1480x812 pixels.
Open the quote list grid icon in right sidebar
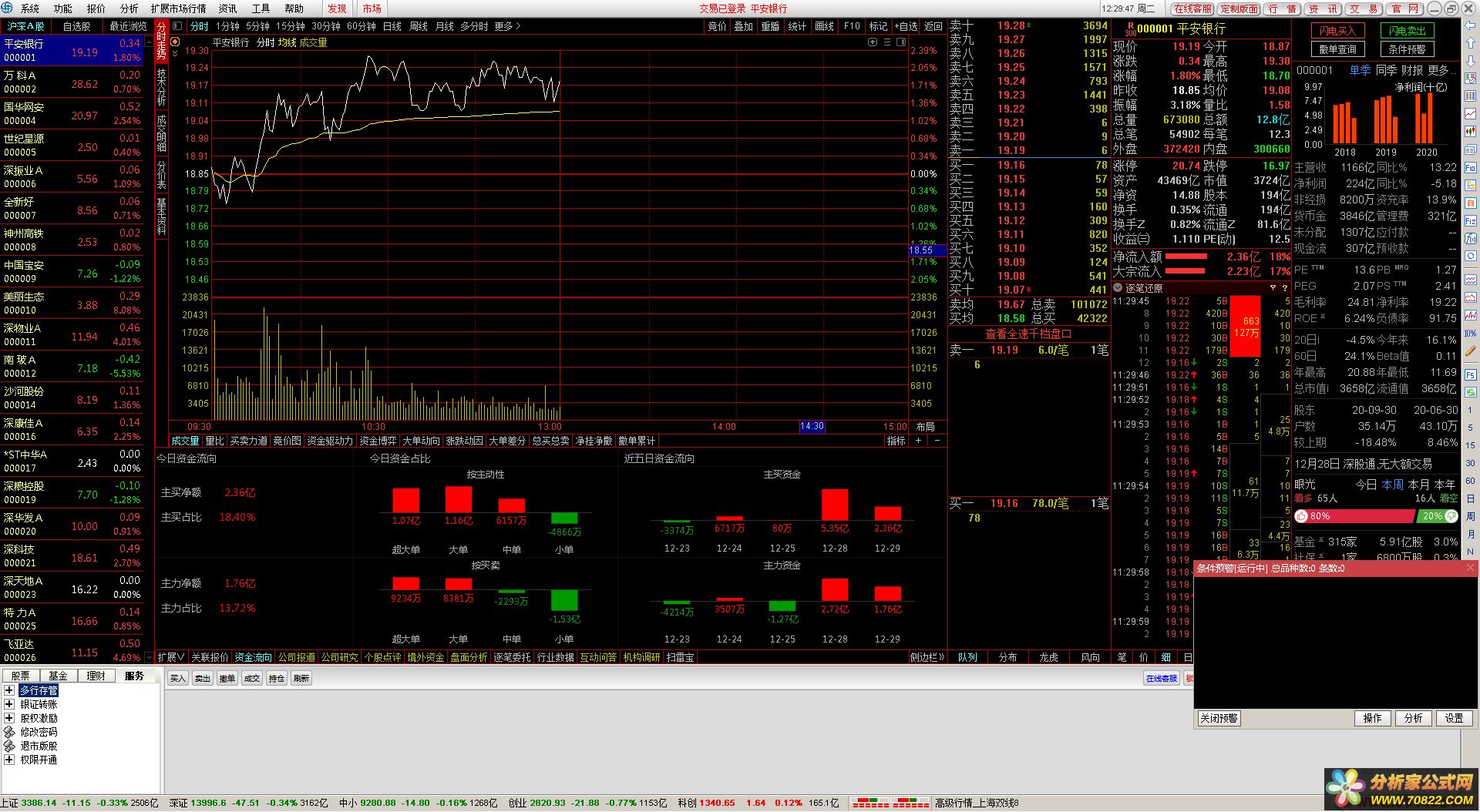tap(1471, 96)
